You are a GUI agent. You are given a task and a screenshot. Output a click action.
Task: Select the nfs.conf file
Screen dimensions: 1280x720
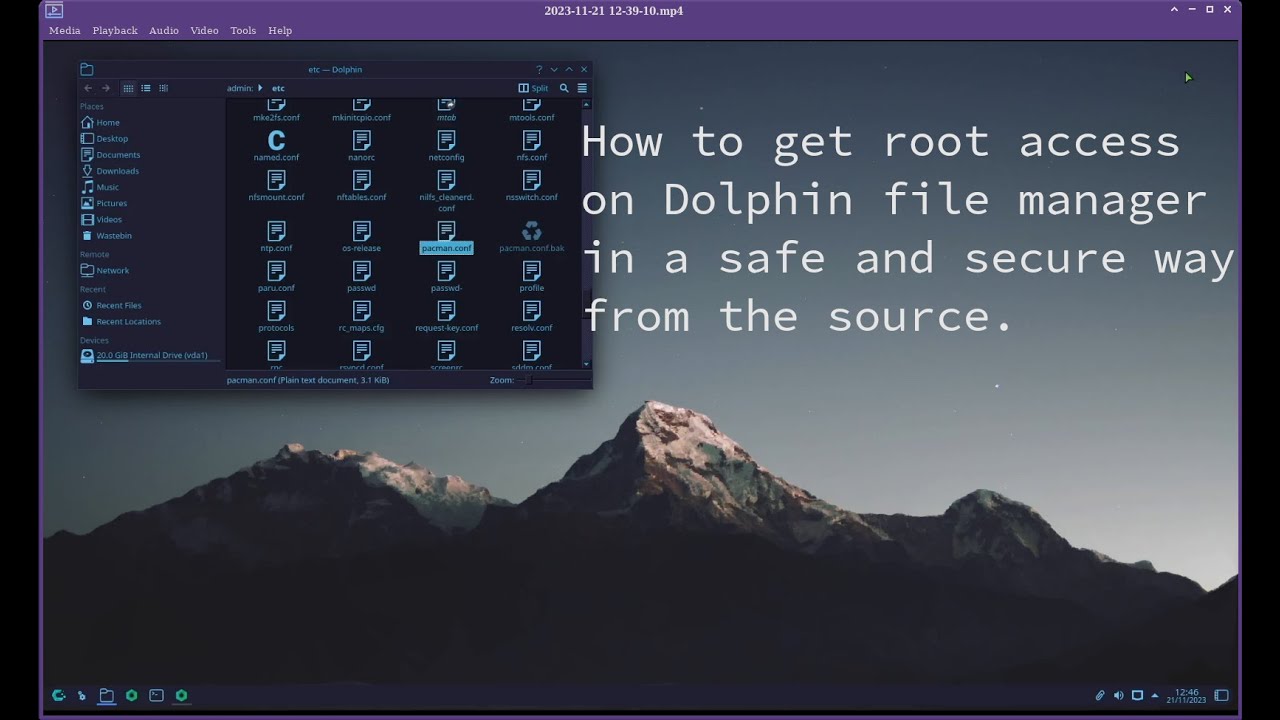pyautogui.click(x=532, y=146)
